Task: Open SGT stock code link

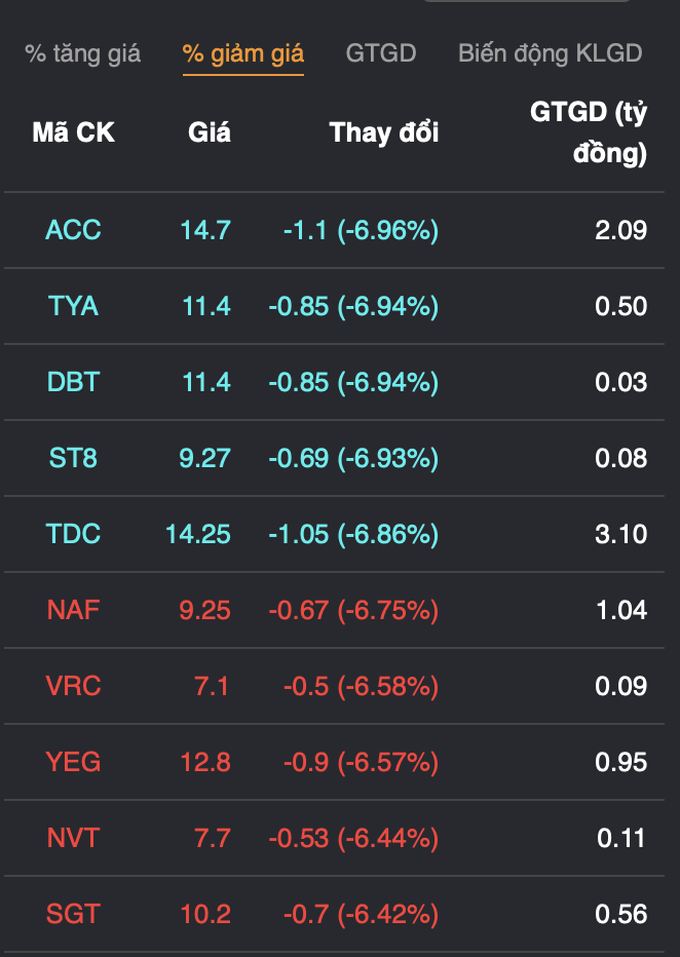Action: (x=73, y=914)
